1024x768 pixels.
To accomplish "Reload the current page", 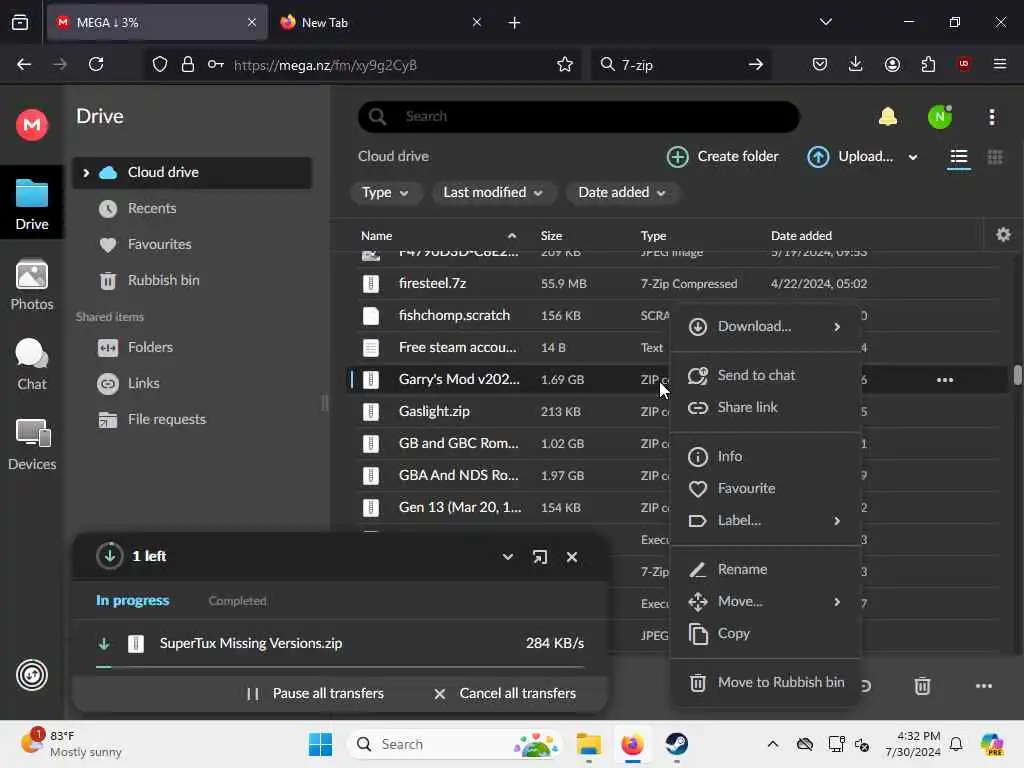I will point(96,64).
